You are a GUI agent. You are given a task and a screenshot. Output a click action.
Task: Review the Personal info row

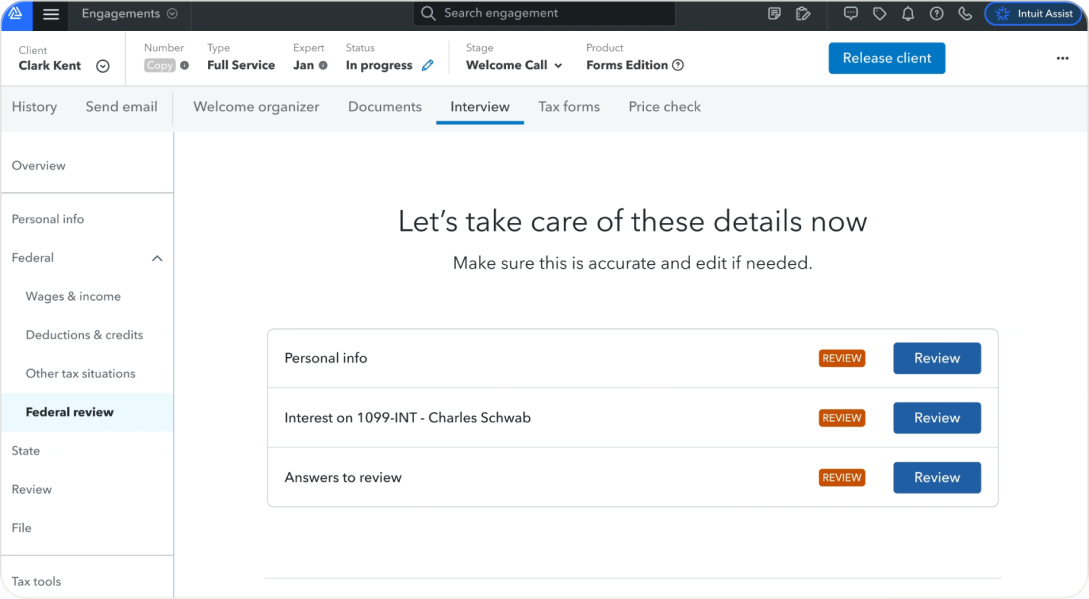point(936,359)
